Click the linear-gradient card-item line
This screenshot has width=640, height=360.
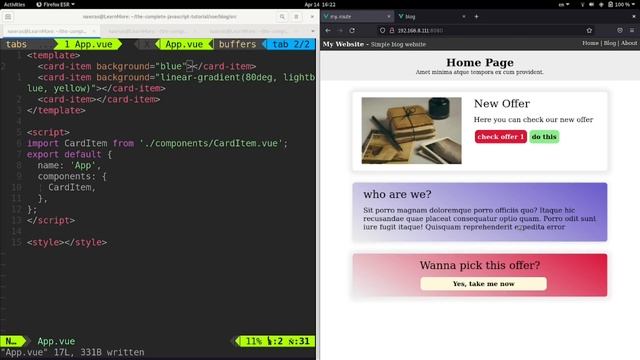click(171, 83)
